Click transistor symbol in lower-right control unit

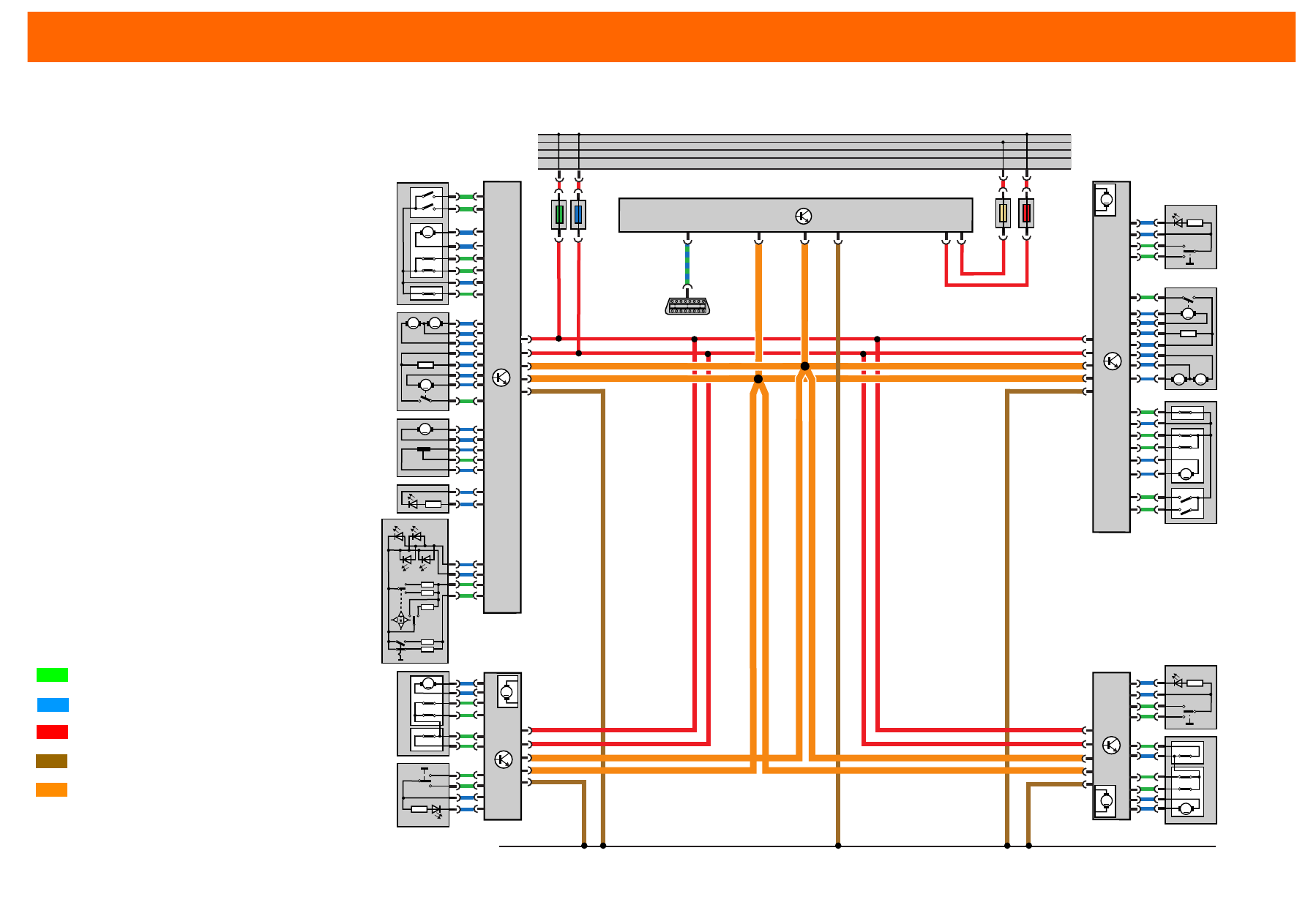[x=1111, y=745]
